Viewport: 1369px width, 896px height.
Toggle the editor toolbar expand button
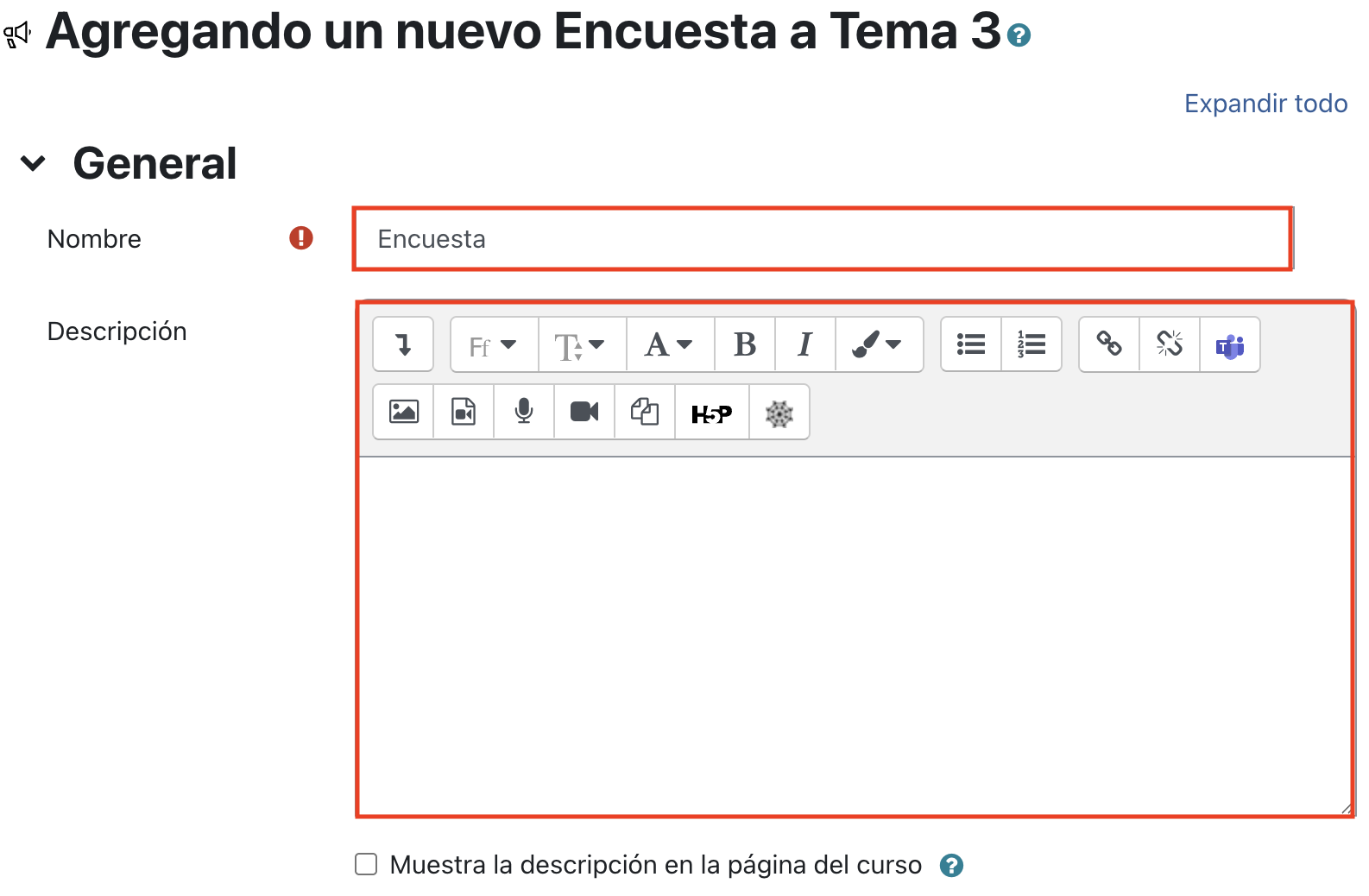coord(403,344)
